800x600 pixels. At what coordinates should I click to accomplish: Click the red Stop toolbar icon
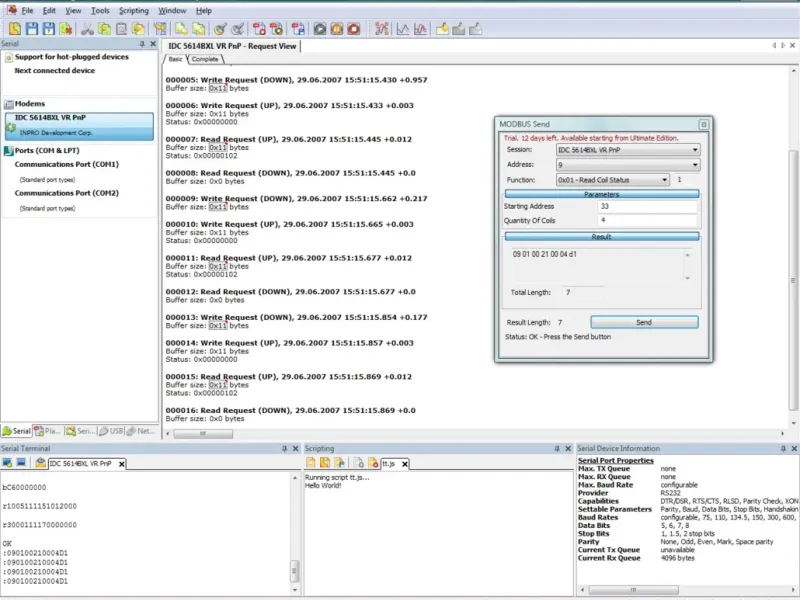pos(353,29)
